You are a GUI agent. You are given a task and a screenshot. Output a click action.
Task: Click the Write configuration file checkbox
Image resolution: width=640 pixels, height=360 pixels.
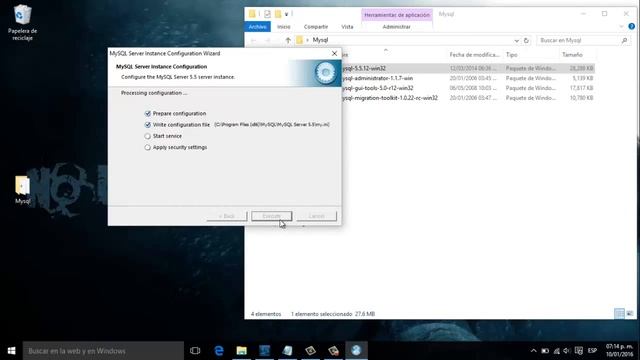148,125
